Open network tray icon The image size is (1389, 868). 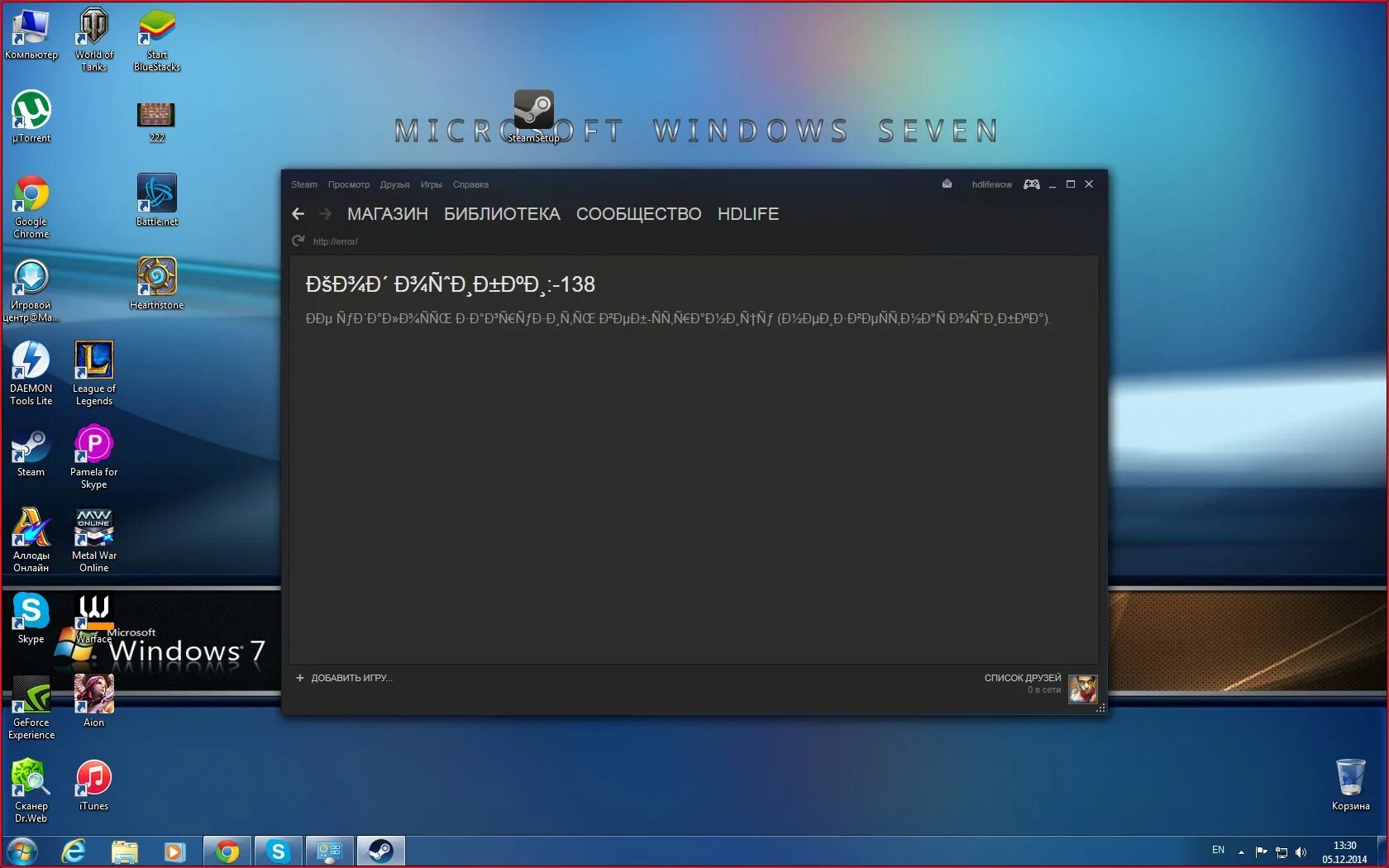(x=1281, y=852)
